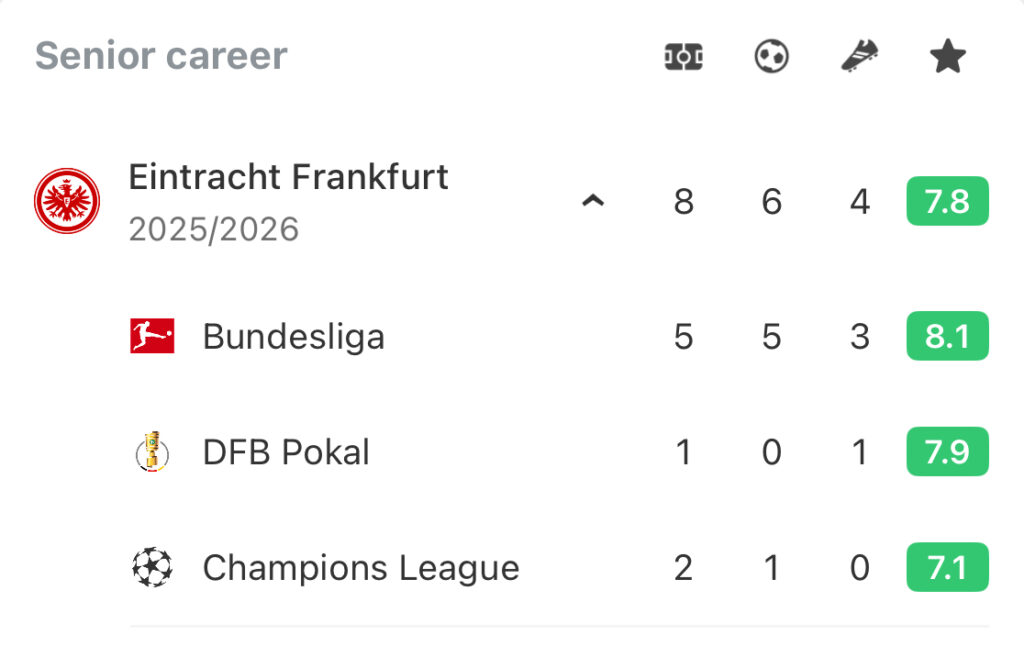The image size is (1024, 646).
Task: Click the rating star icon
Action: click(x=947, y=57)
